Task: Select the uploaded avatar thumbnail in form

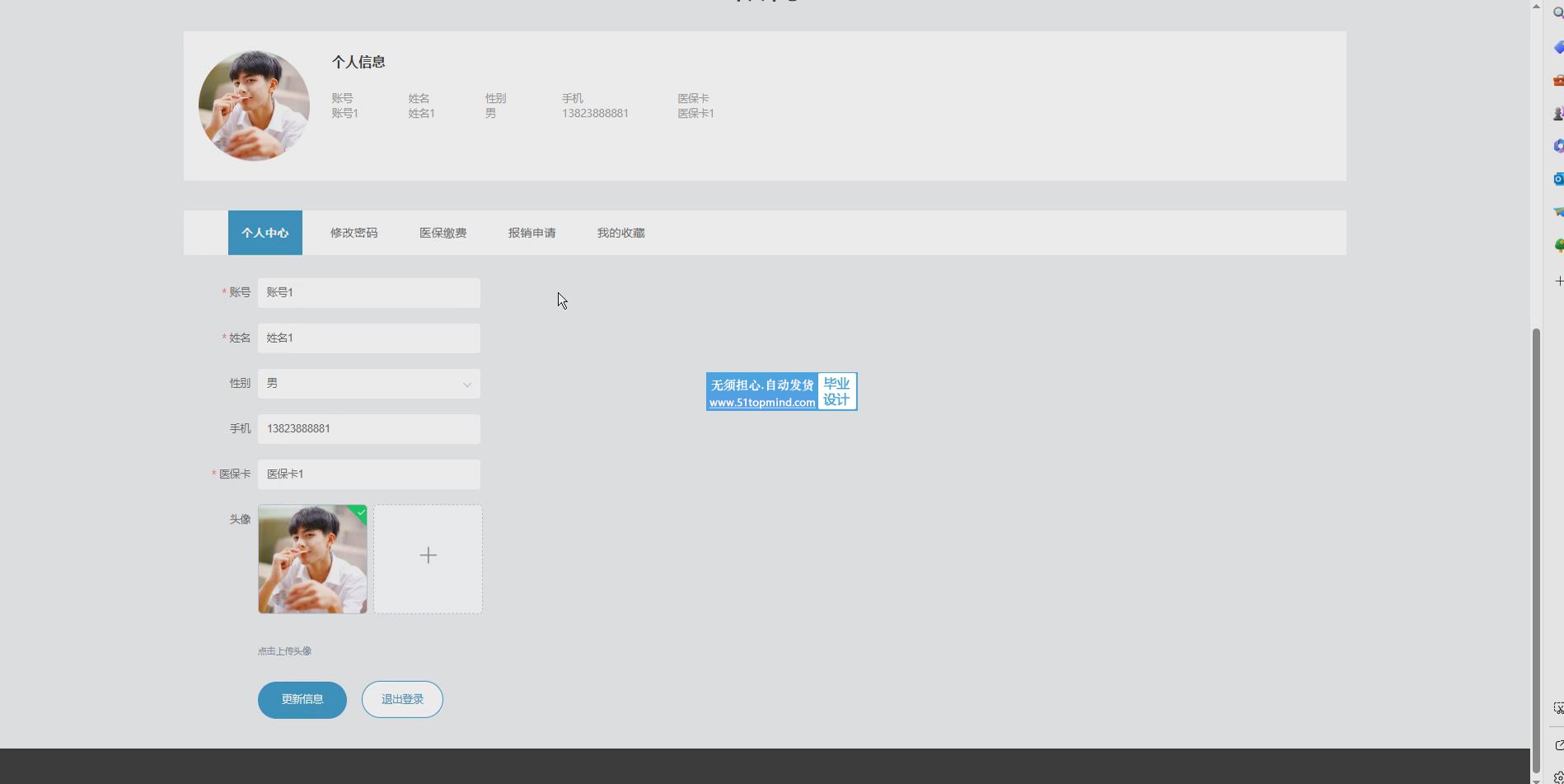Action: 312,558
